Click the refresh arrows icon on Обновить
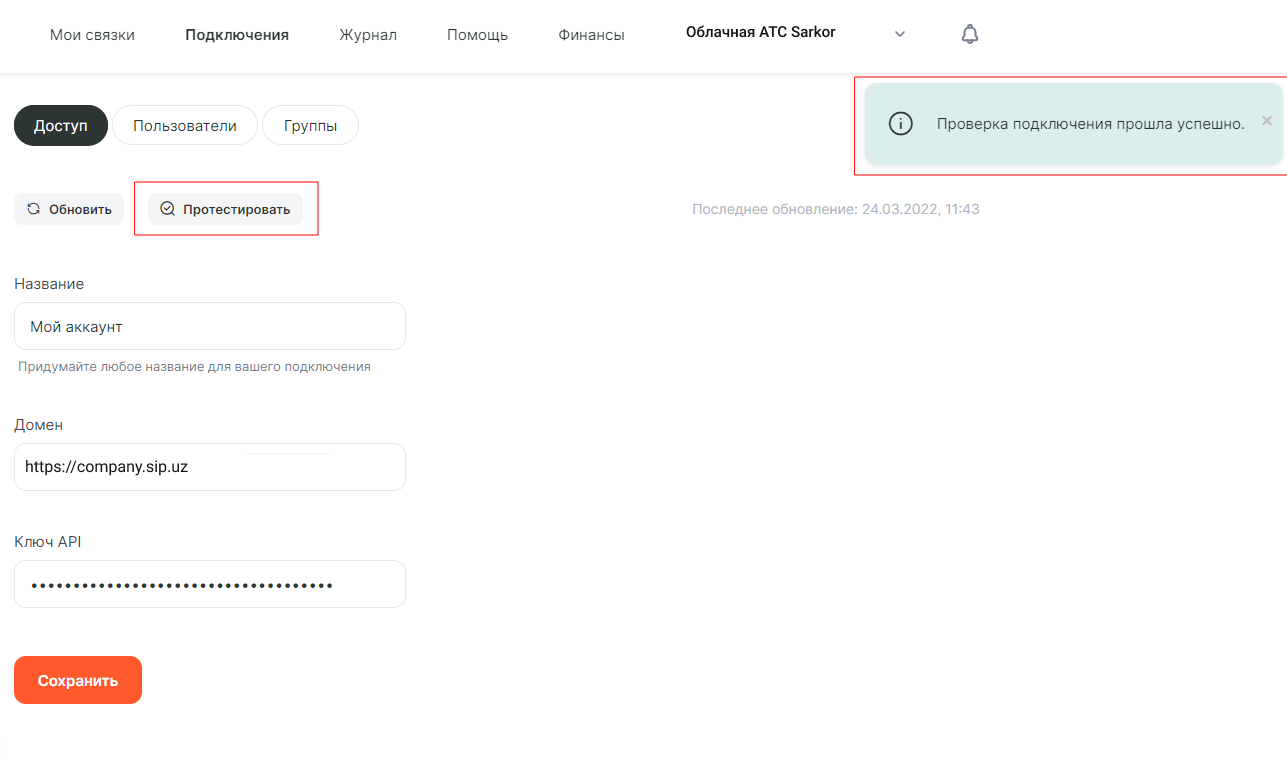This screenshot has width=1287, height=758. click(34, 209)
